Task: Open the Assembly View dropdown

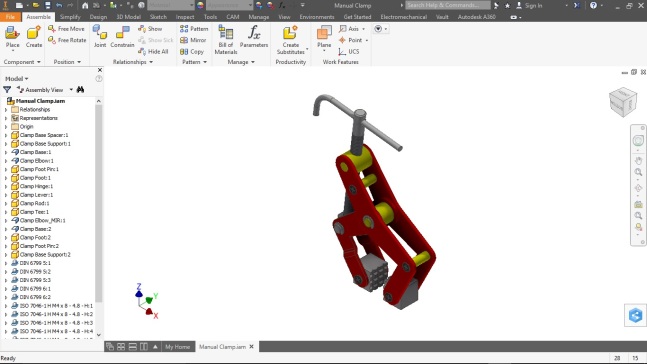Action: point(71,90)
